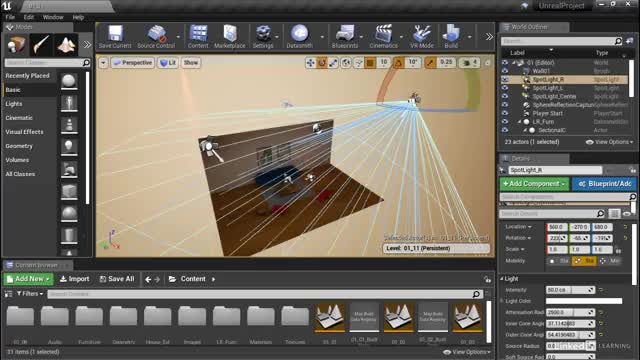Screen dimensions: 640x360
Task: Open Source Control from the toolbar
Action: (156, 37)
